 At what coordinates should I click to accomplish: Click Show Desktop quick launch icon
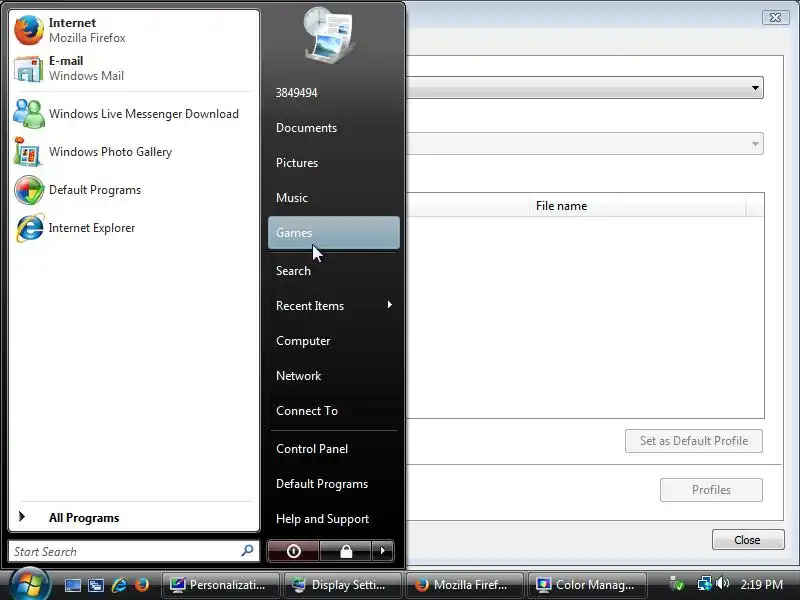click(x=72, y=585)
